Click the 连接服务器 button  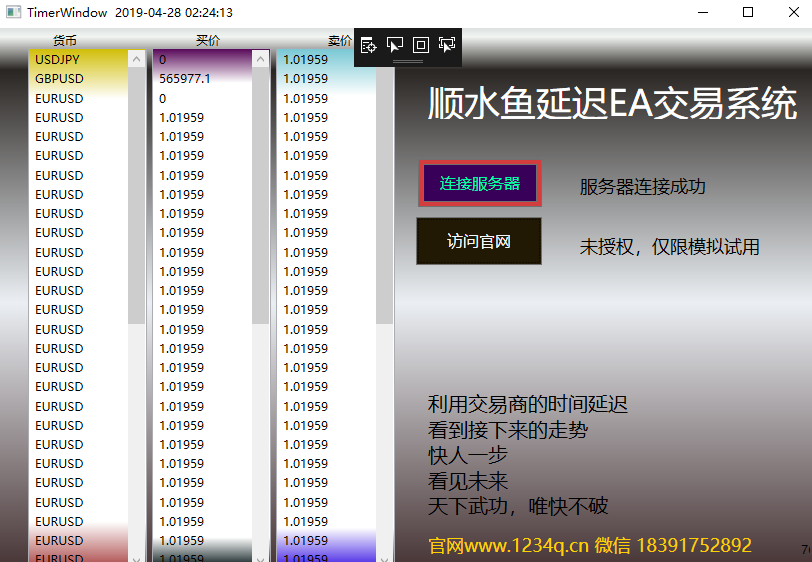480,184
